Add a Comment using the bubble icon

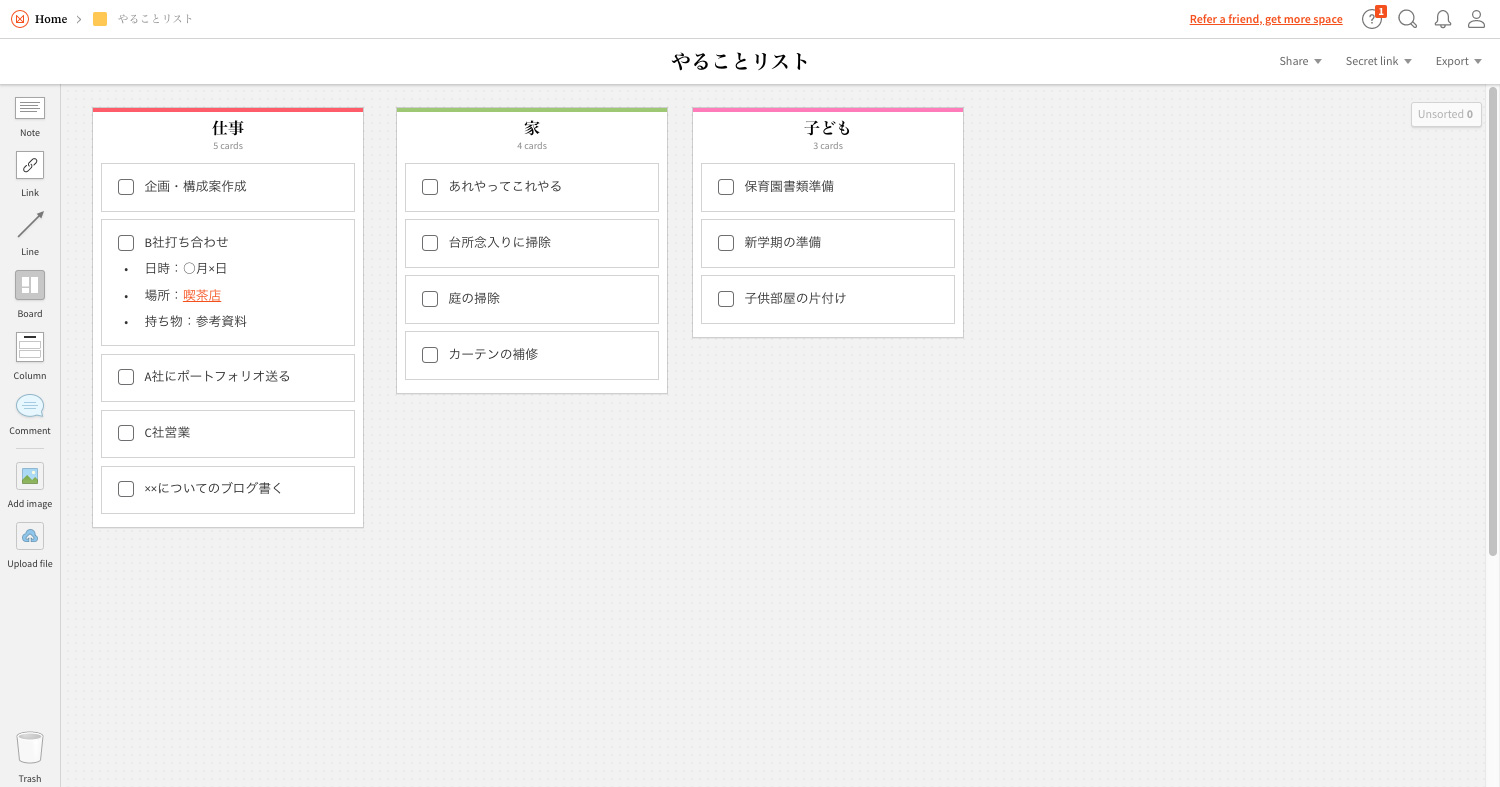click(30, 406)
